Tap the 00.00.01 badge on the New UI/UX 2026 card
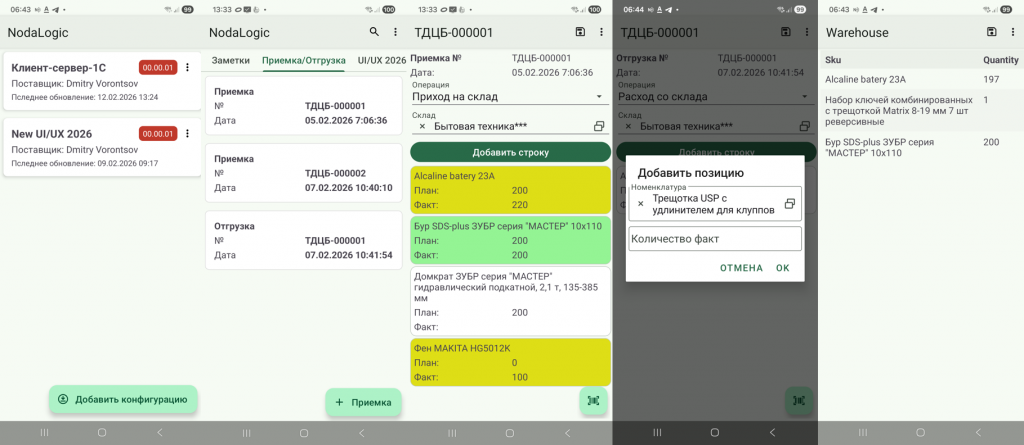Screen dimensions: 1024x445 (158, 134)
